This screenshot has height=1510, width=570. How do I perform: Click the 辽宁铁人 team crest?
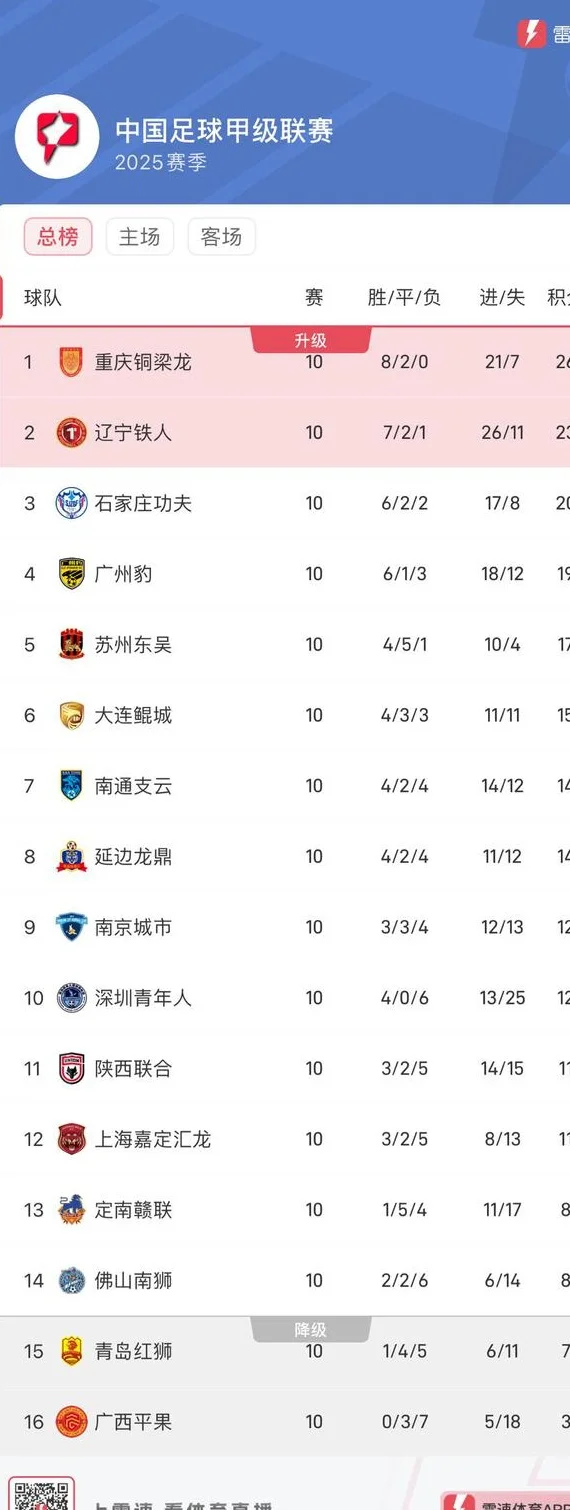click(x=71, y=432)
